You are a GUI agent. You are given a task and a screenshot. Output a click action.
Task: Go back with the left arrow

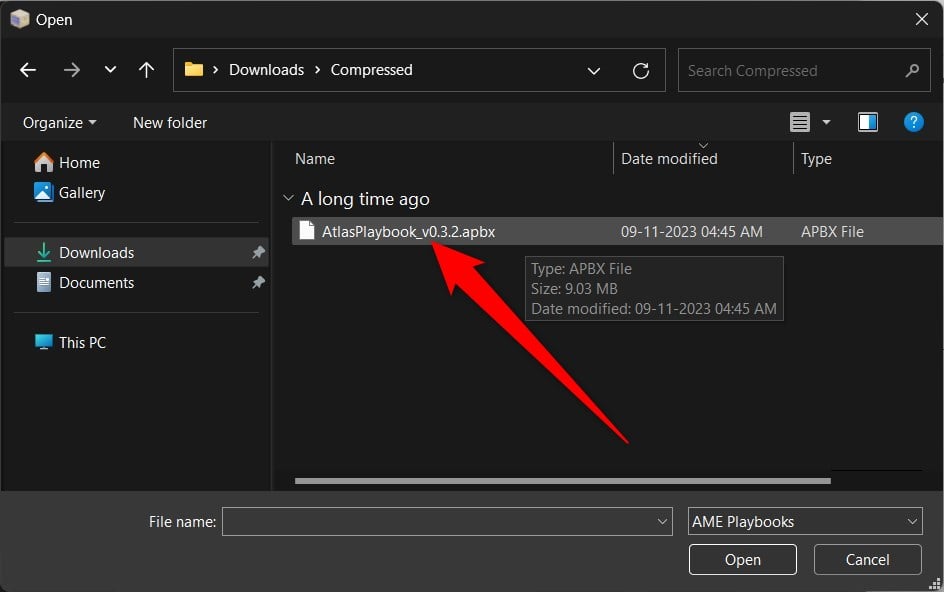click(x=28, y=70)
